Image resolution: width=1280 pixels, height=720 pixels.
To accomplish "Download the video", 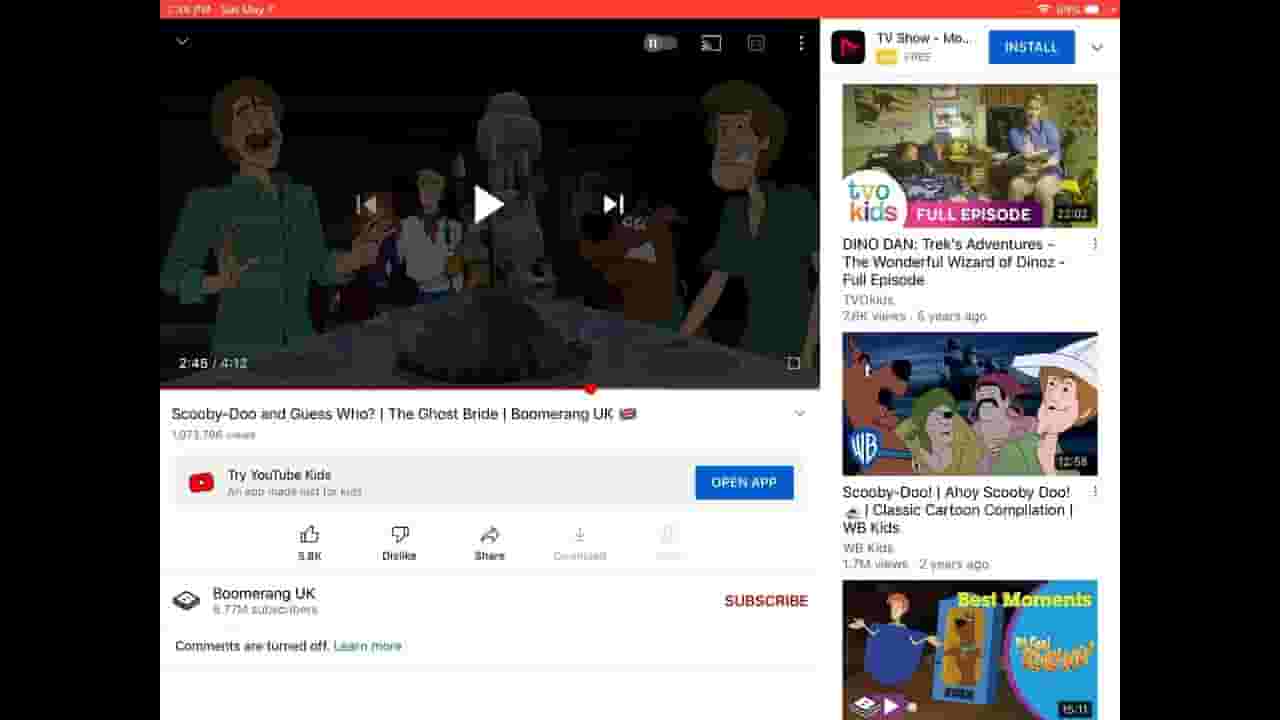I will pyautogui.click(x=579, y=543).
